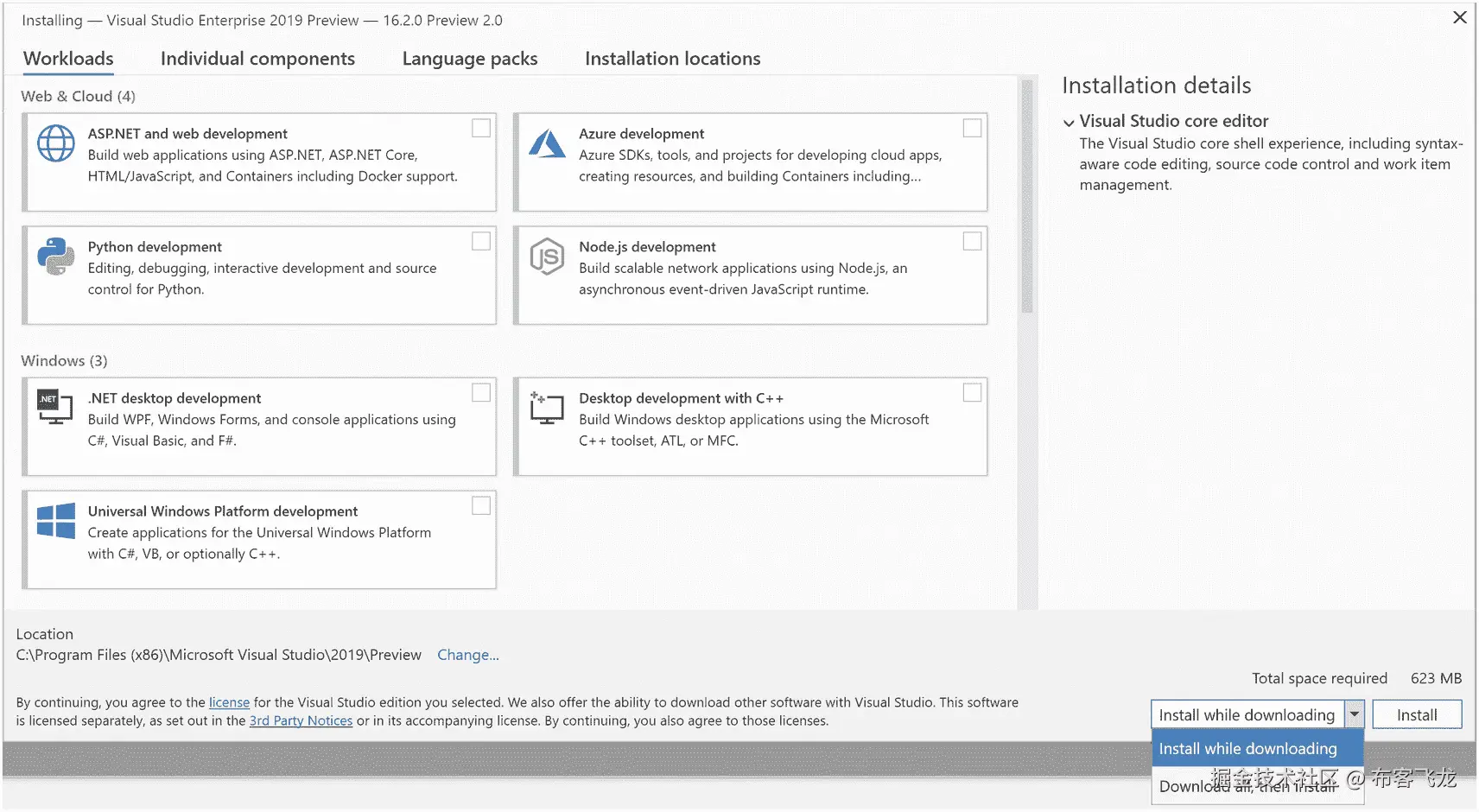The width and height of the screenshot is (1479, 812).
Task: Click the Python snake logo icon
Action: click(56, 257)
